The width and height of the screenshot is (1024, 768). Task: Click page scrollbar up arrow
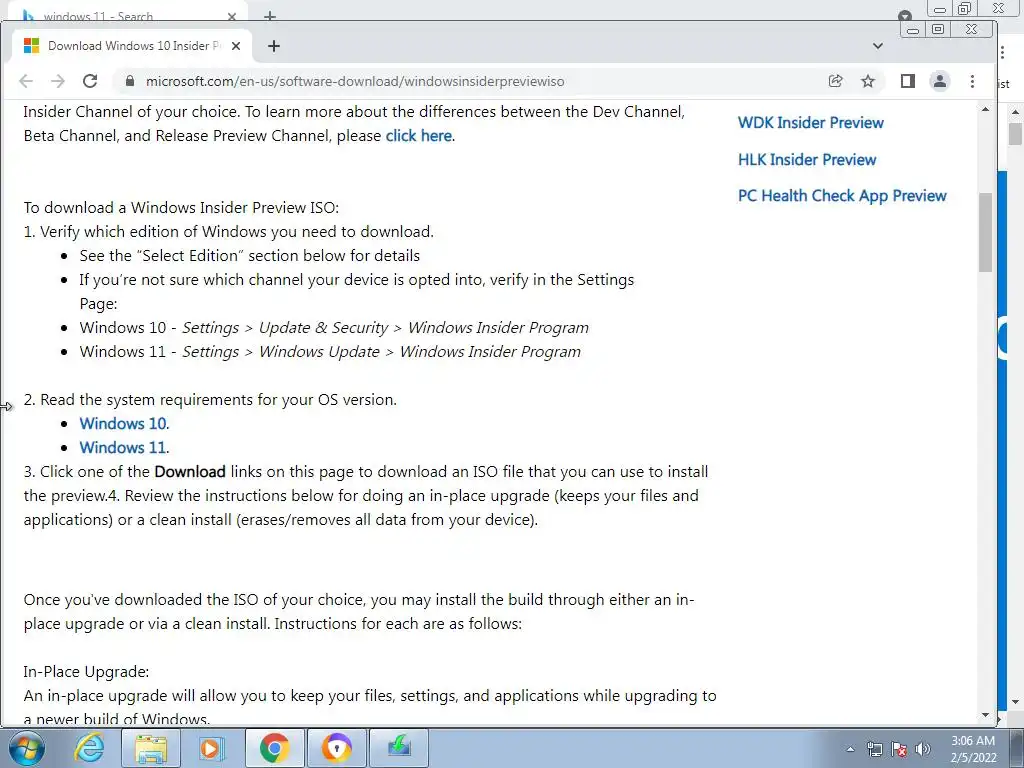click(x=985, y=109)
